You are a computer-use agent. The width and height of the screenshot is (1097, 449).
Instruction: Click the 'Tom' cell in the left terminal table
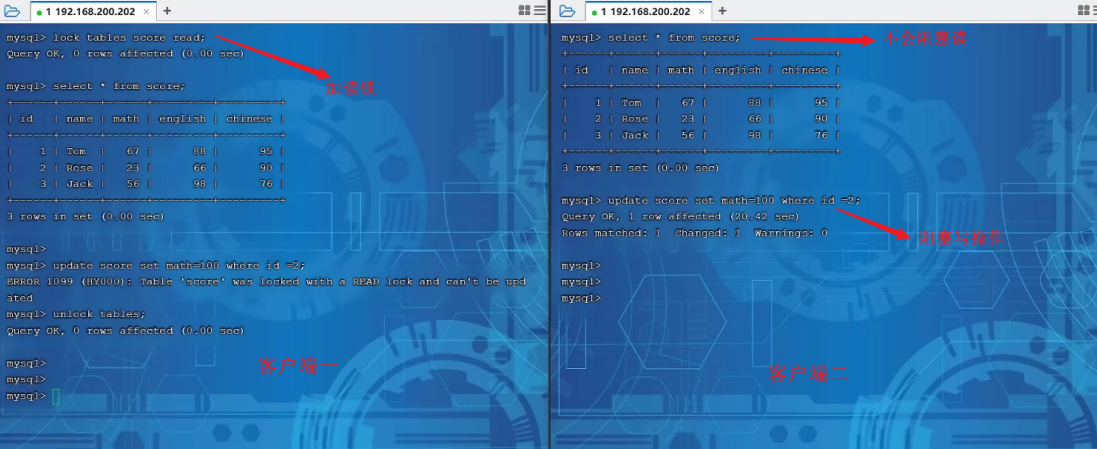point(76,151)
